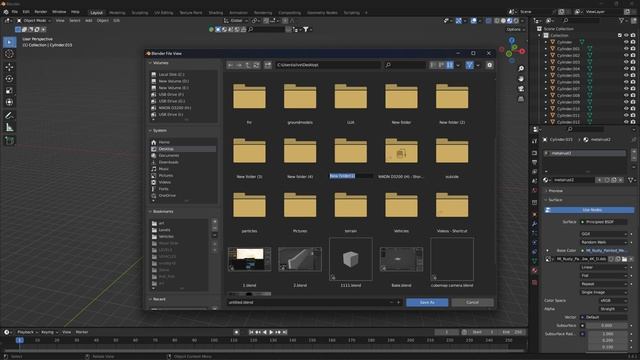The width and height of the screenshot is (640, 360).
Task: Hide Cylinder.005 in viewport
Action: click(626, 76)
